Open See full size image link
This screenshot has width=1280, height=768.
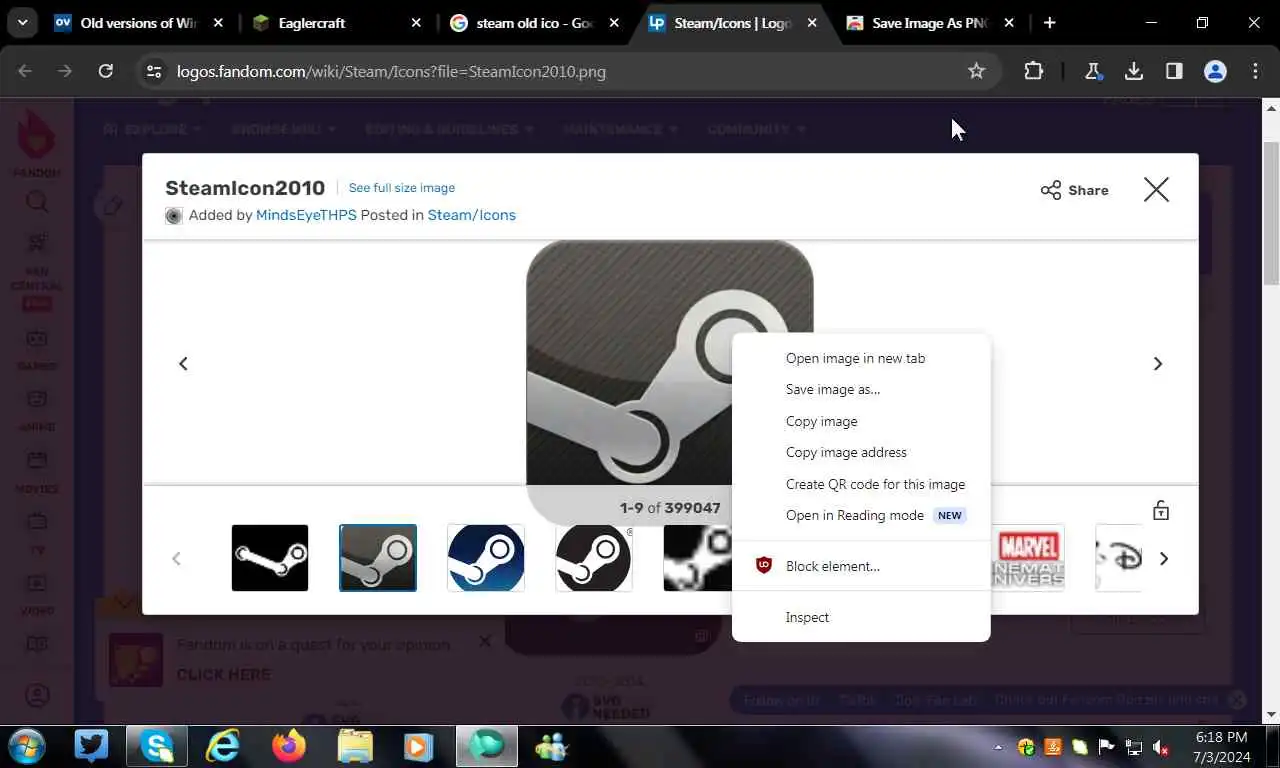click(401, 188)
